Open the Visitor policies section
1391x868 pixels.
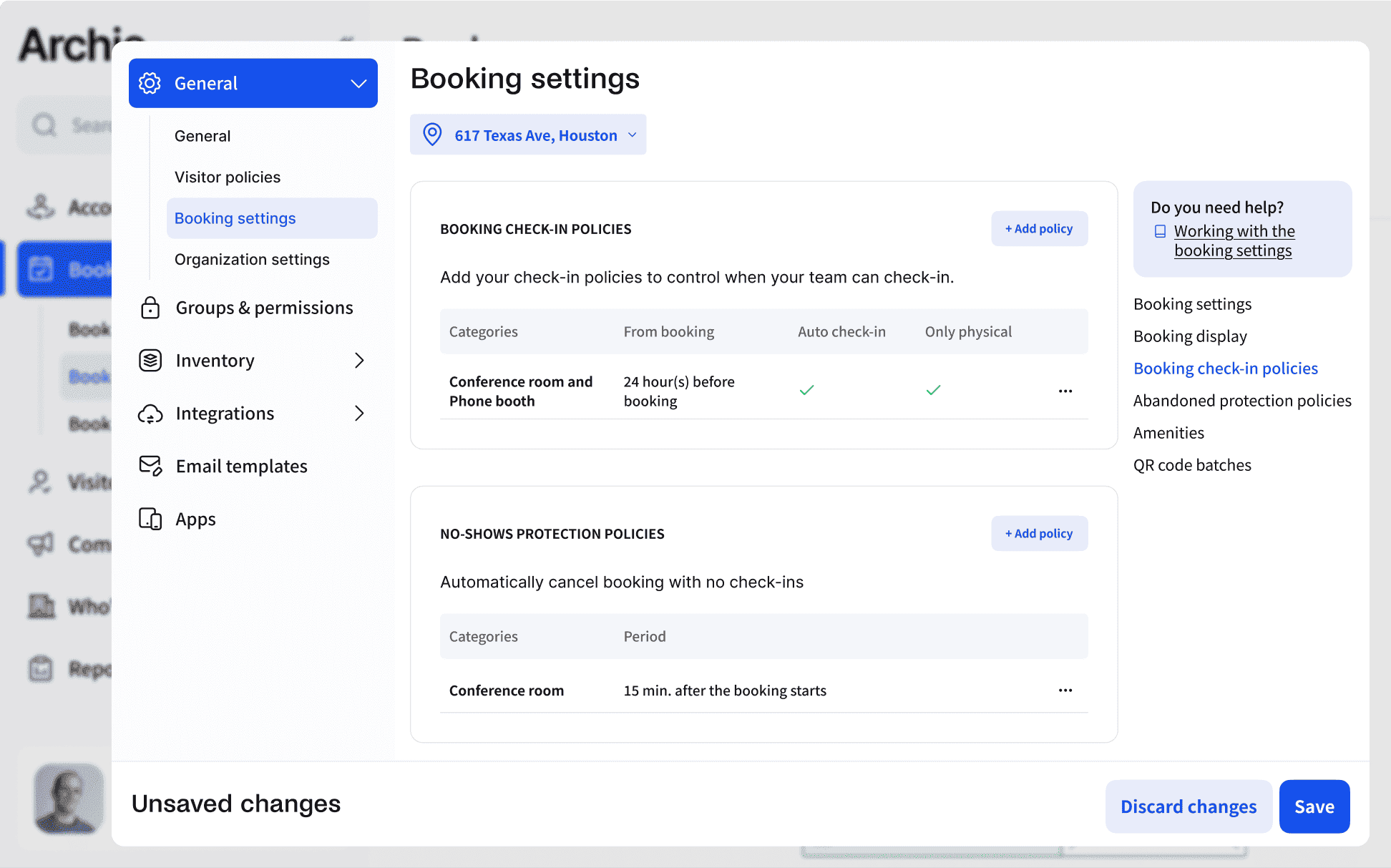click(227, 177)
